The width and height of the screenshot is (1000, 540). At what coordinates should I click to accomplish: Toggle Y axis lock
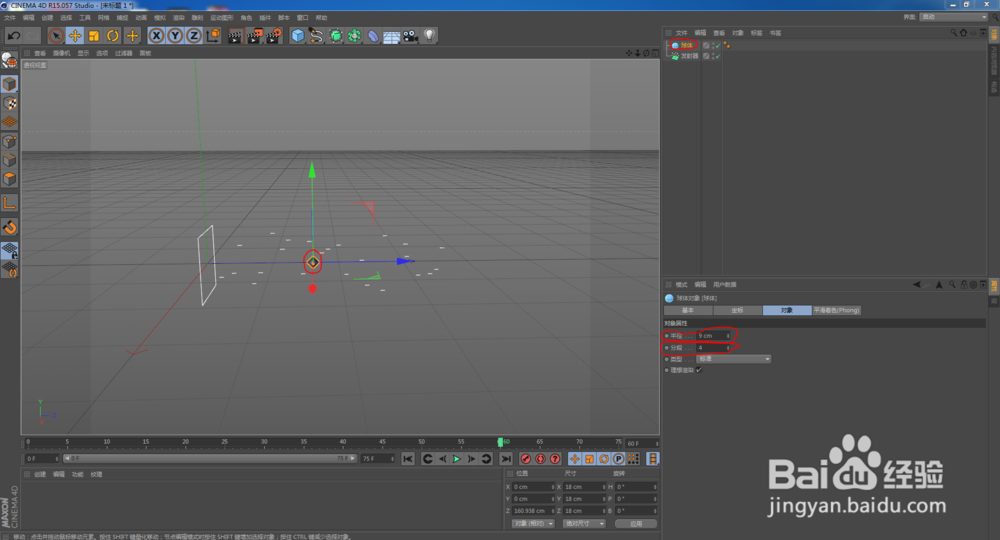[x=175, y=36]
